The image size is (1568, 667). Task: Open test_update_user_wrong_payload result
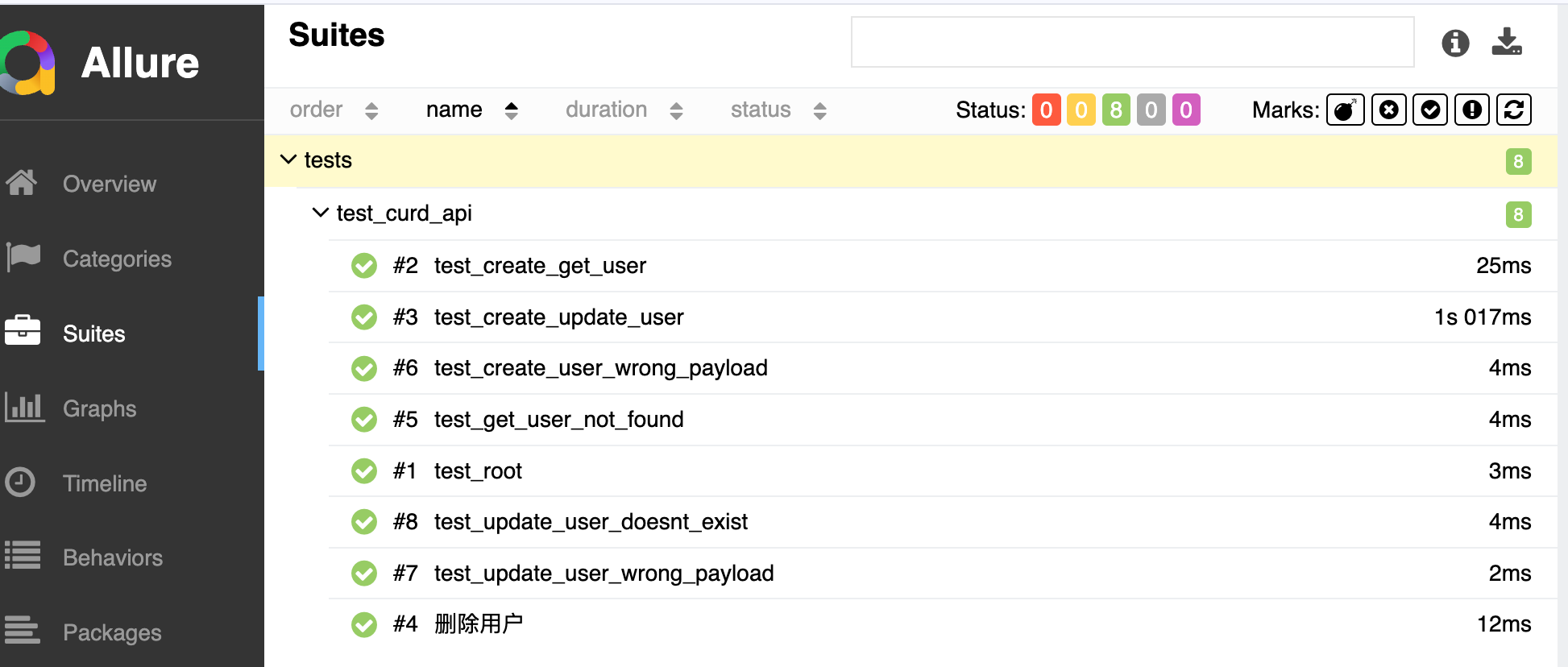point(942,574)
